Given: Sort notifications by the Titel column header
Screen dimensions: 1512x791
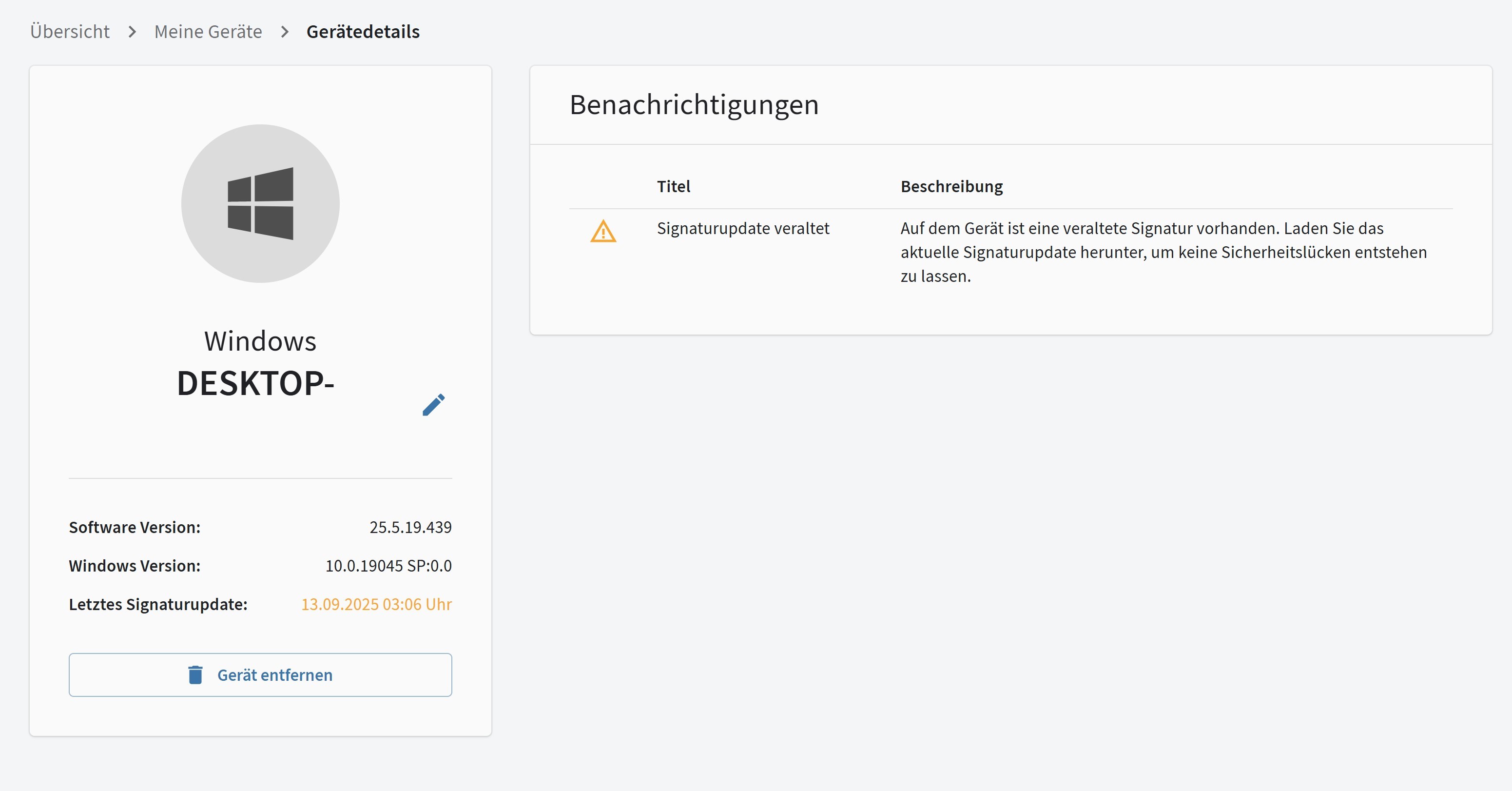Looking at the screenshot, I should 673,186.
